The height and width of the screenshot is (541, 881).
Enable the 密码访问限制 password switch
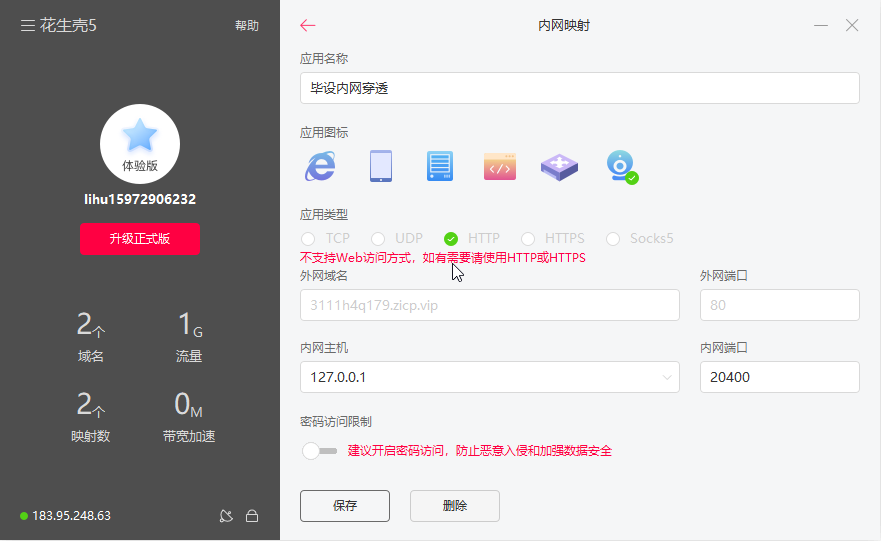(319, 451)
